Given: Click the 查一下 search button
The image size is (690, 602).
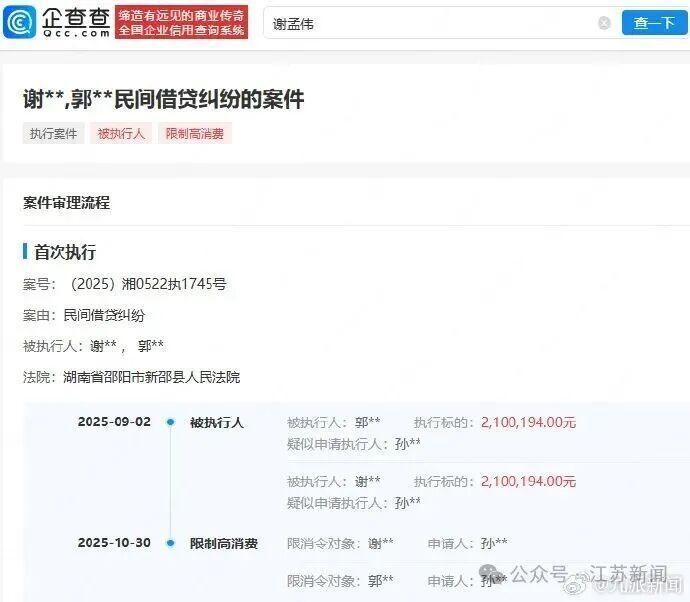Looking at the screenshot, I should (x=654, y=23).
